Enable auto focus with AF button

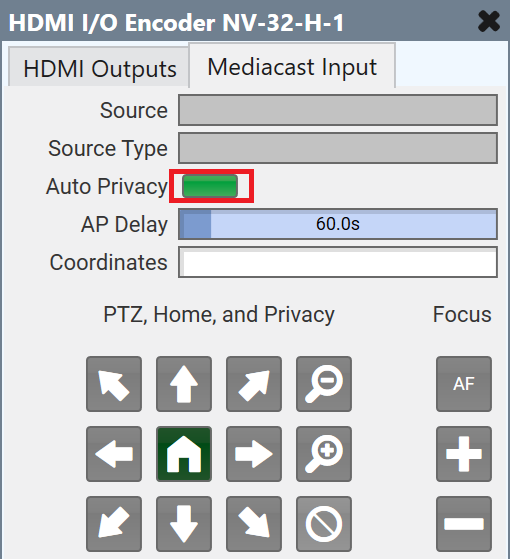[x=464, y=384]
